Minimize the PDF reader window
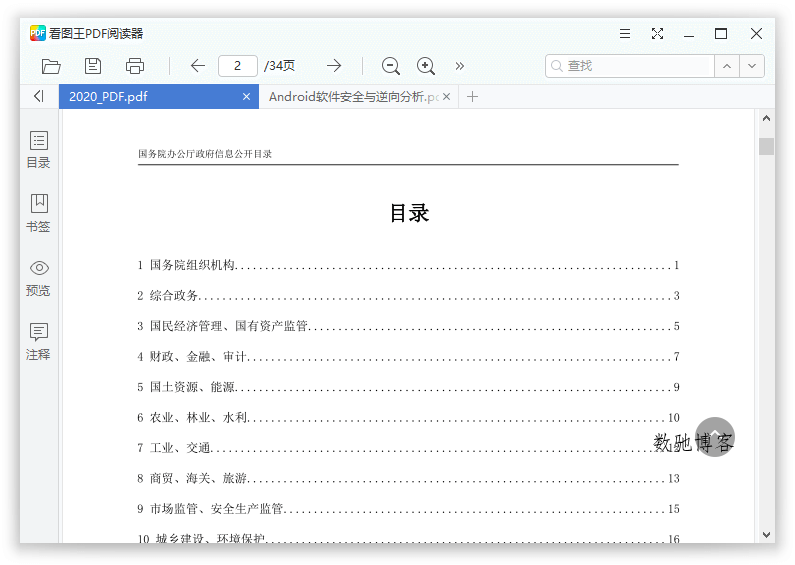Viewport: 795px width, 565px height. pyautogui.click(x=689, y=34)
